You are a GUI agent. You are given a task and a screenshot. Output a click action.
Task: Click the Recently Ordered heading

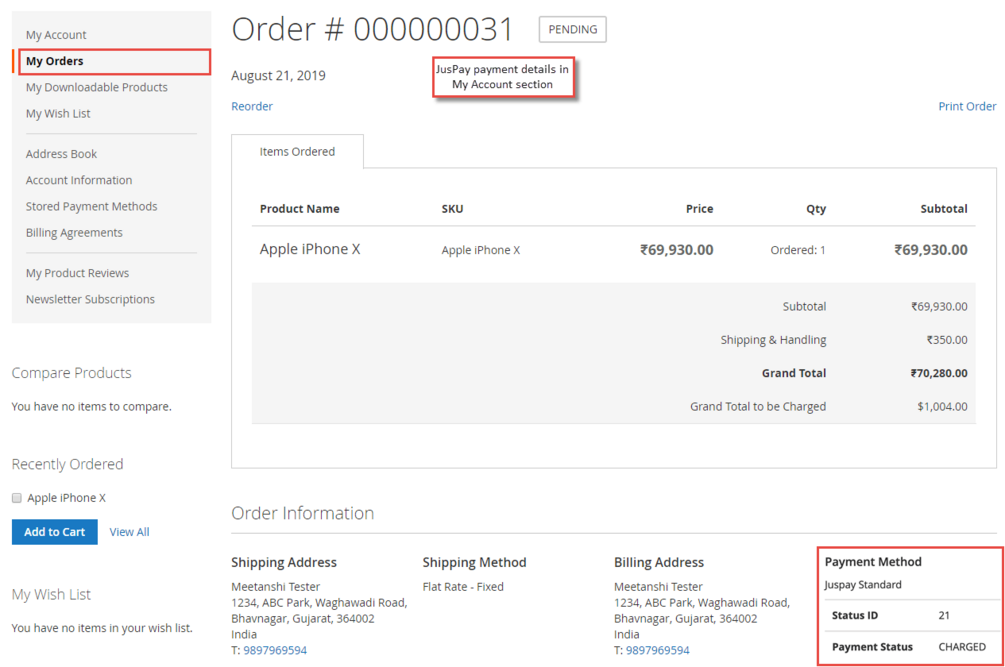tap(67, 464)
